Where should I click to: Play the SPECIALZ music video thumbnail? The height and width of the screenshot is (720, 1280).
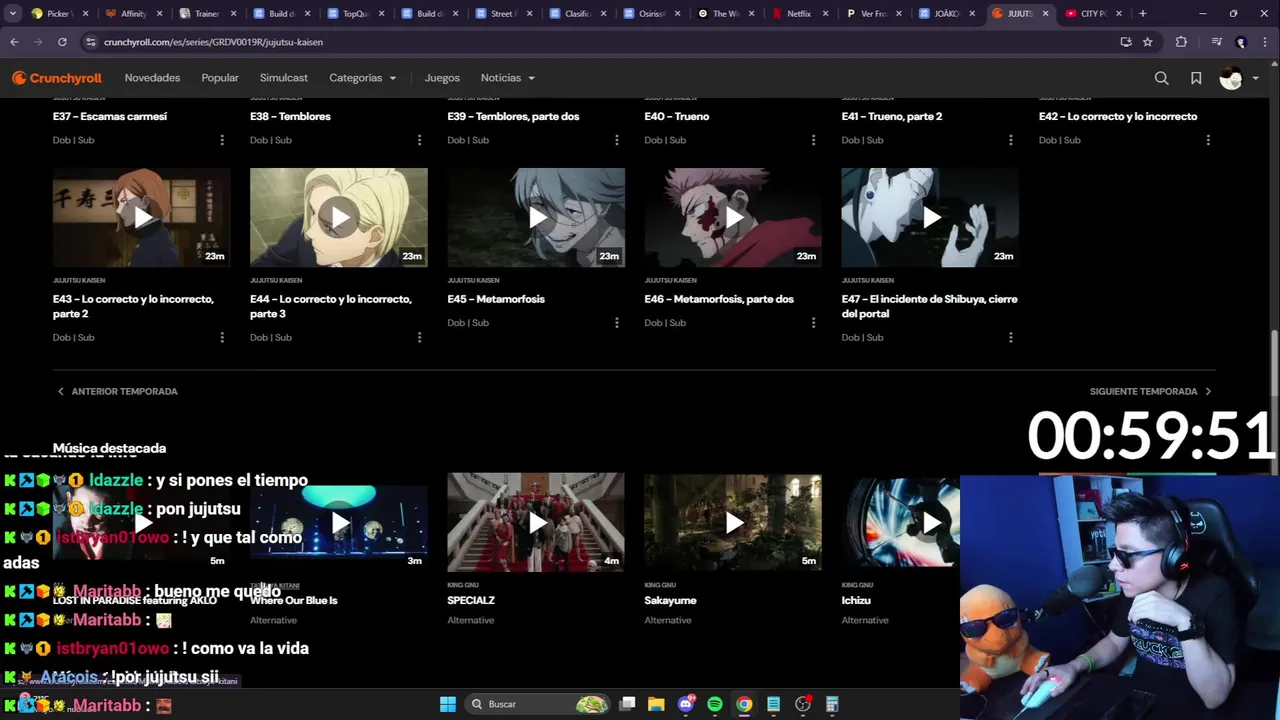coord(536,522)
